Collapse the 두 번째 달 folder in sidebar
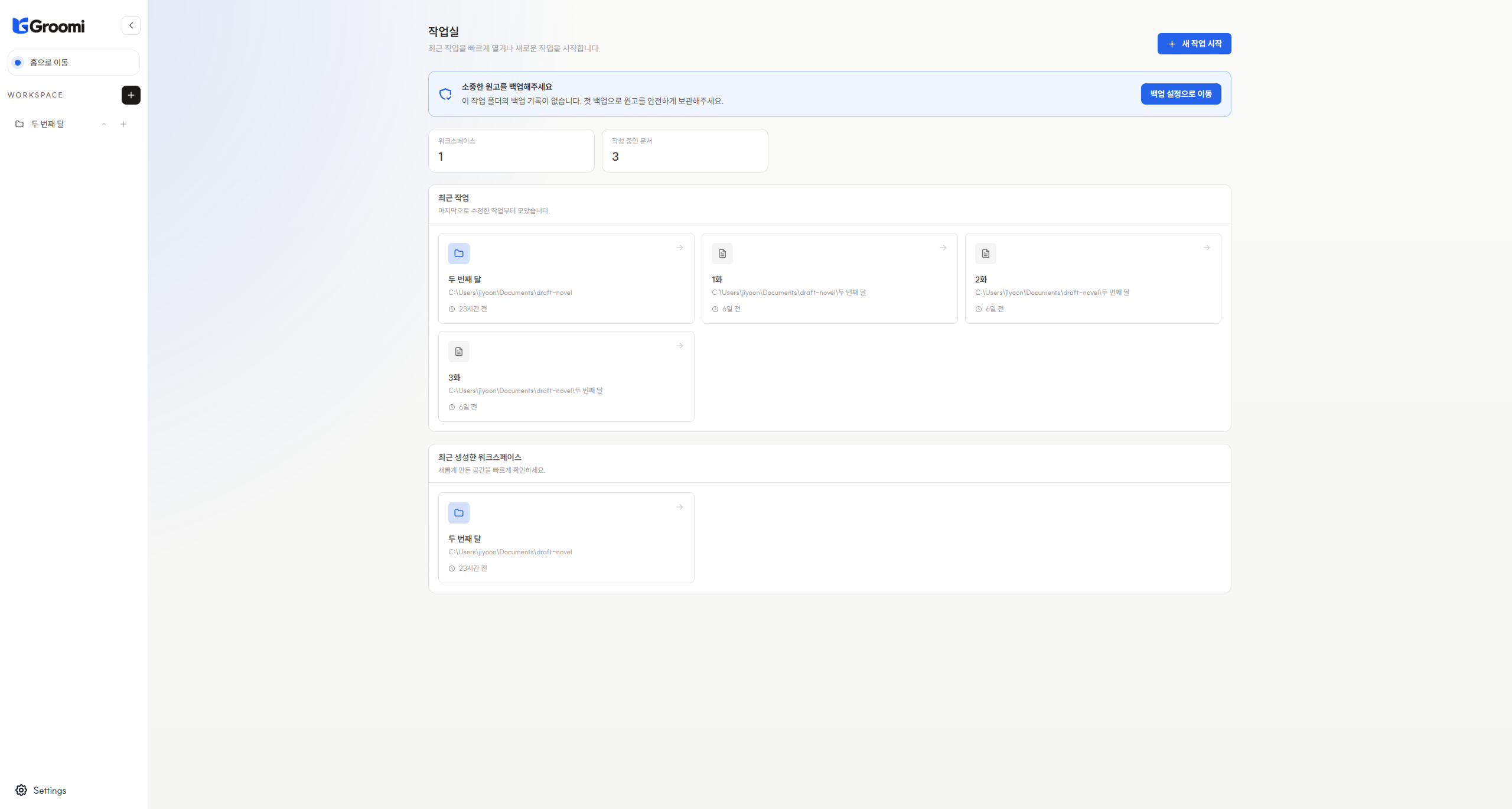 [x=104, y=124]
